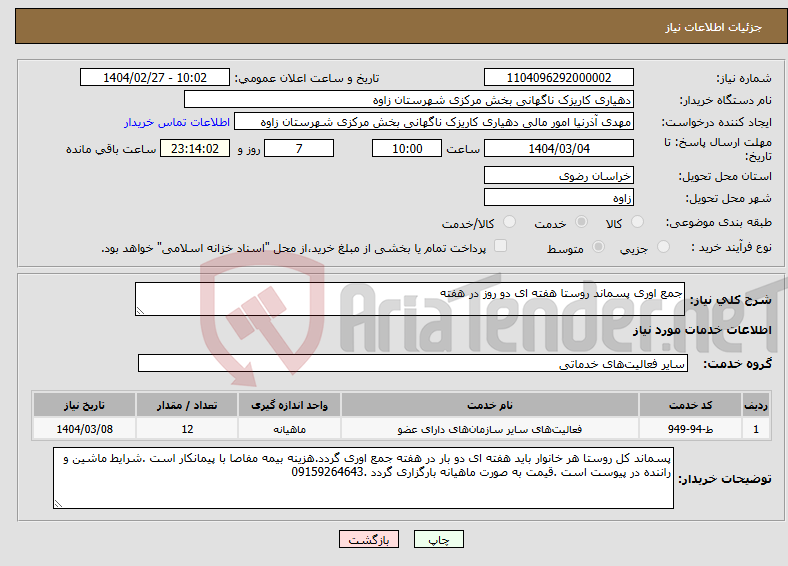Click the request creator name field
Image resolution: width=788 pixels, height=566 pixels.
(x=434, y=122)
